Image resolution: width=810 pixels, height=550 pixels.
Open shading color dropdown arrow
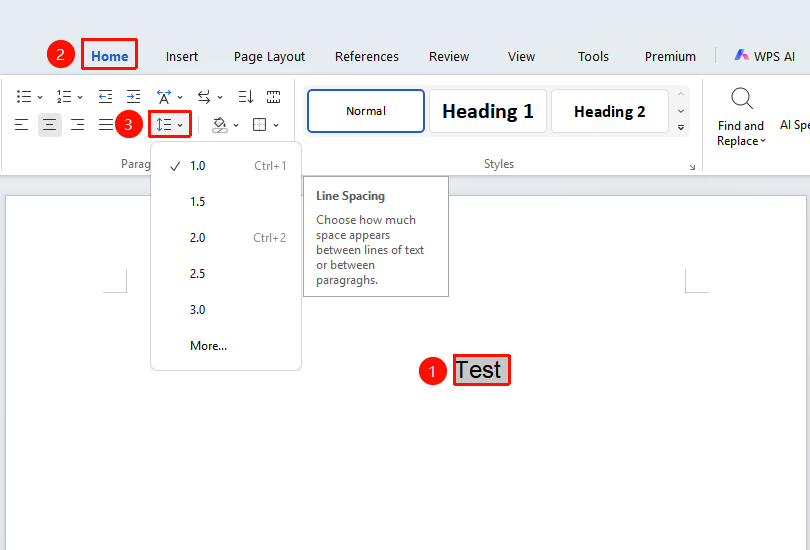click(x=236, y=125)
